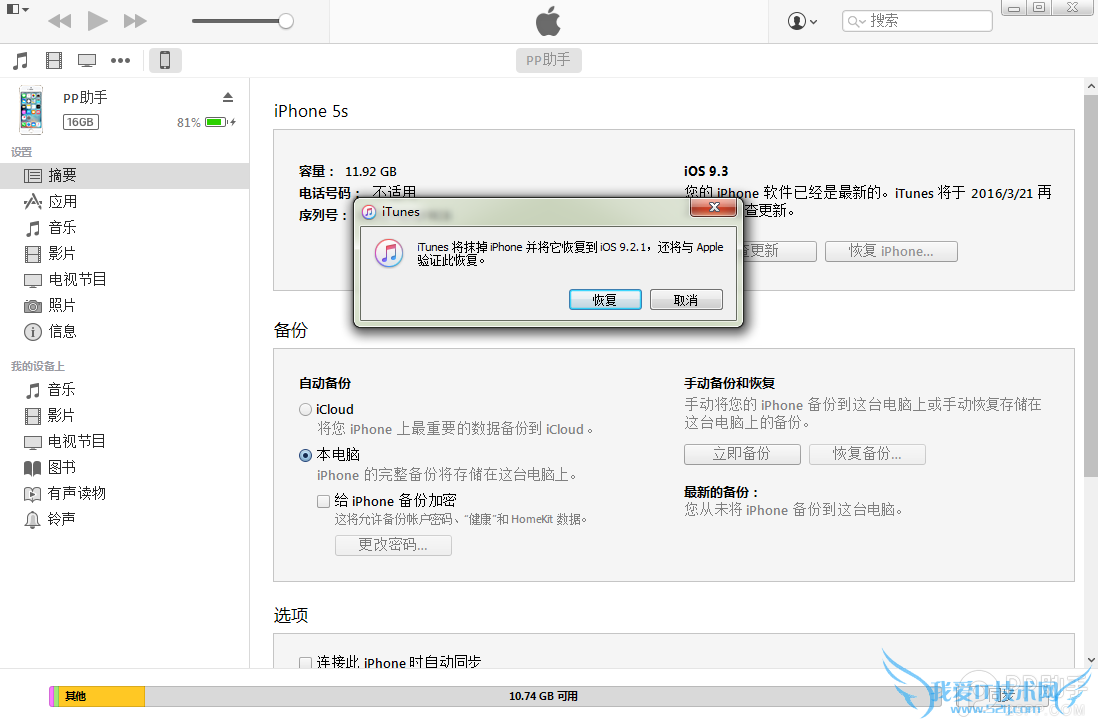This screenshot has width=1098, height=724.
Task: Click the Music library icon in toolbar
Action: [x=20, y=61]
